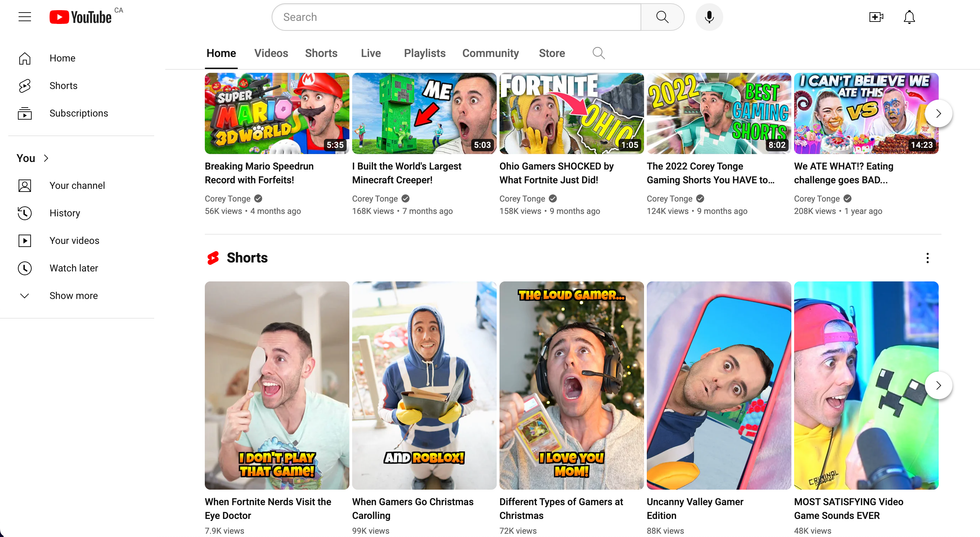The width and height of the screenshot is (980, 537).
Task: Play the Super Mario 3D World thumbnail
Action: 277,113
